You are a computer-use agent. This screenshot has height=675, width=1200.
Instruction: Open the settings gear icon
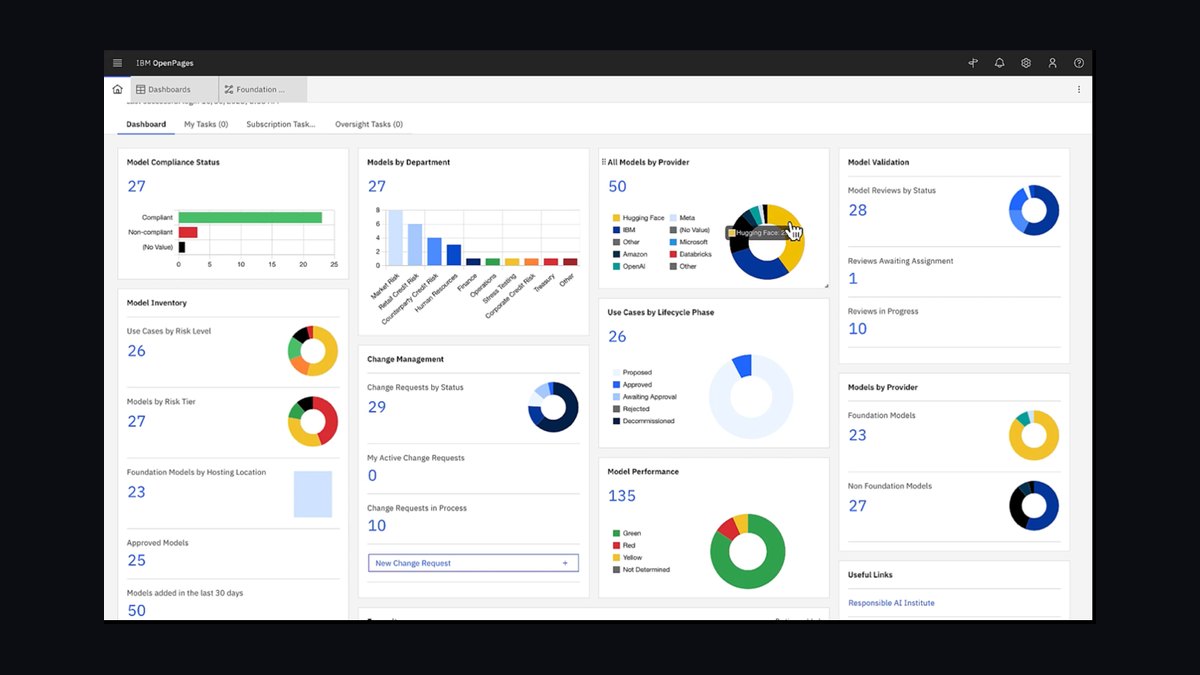[x=1026, y=63]
